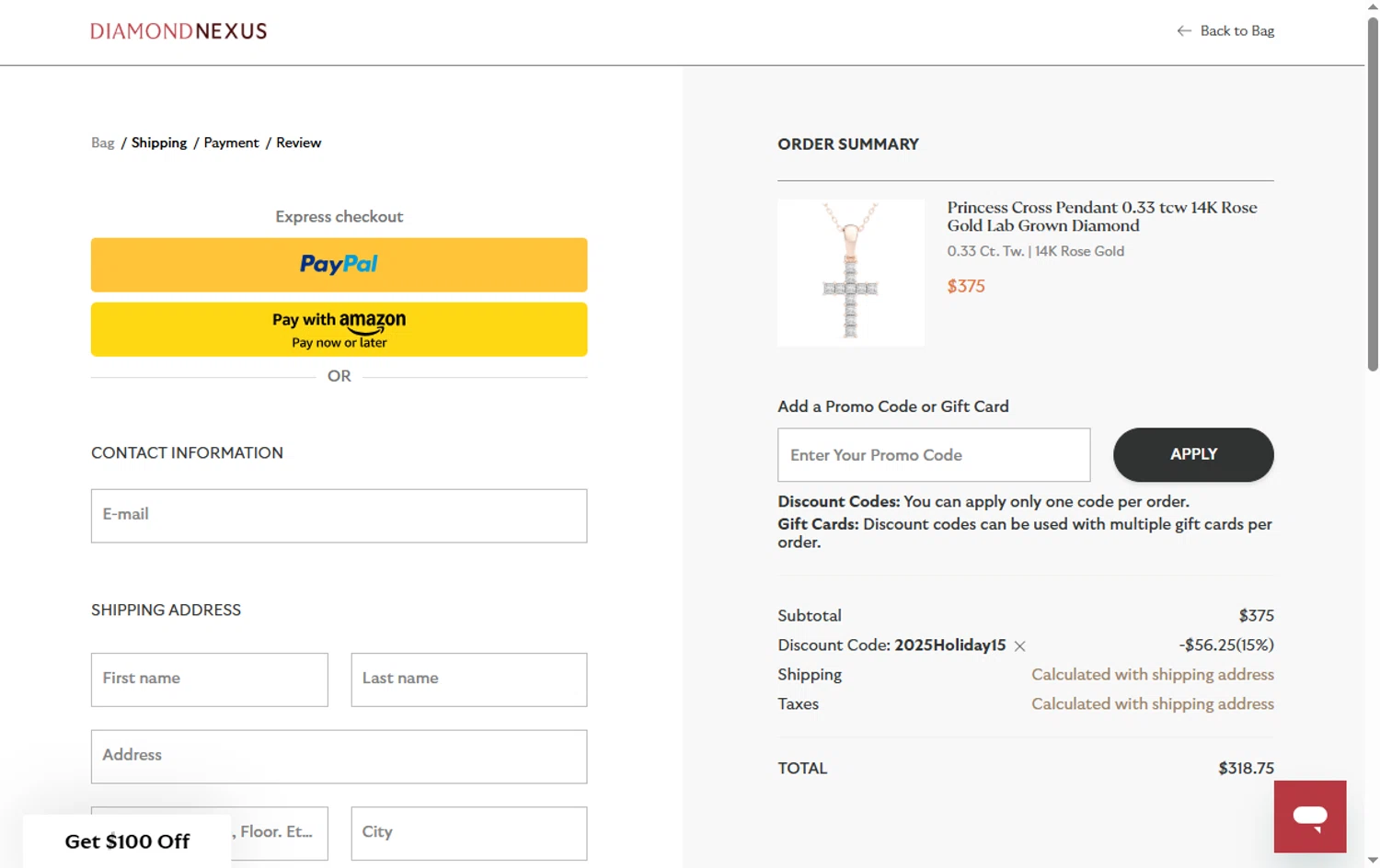
Task: Choose Pay with Amazon checkout
Action: pyautogui.click(x=339, y=329)
